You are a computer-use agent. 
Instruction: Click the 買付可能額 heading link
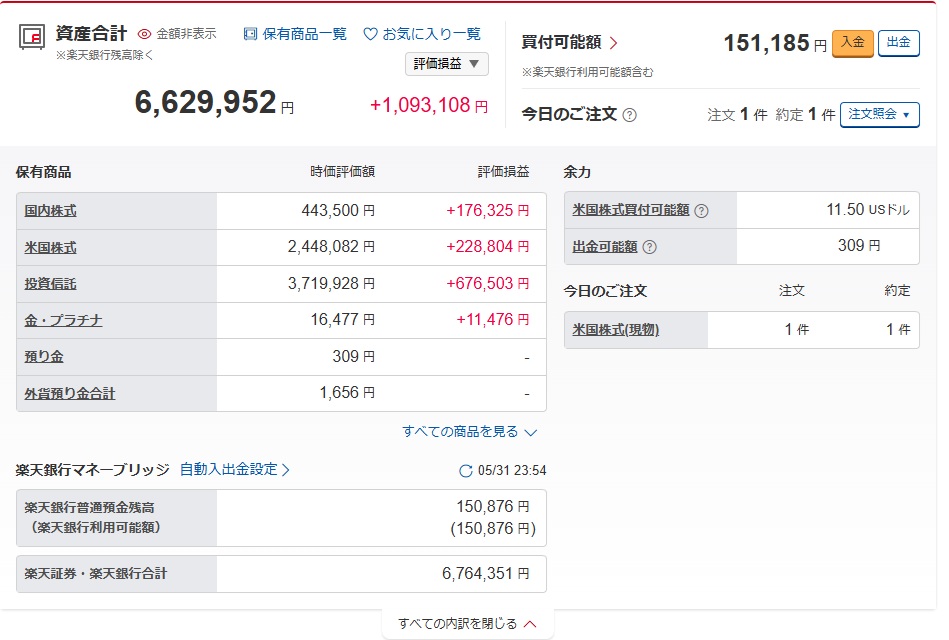pyautogui.click(x=562, y=42)
